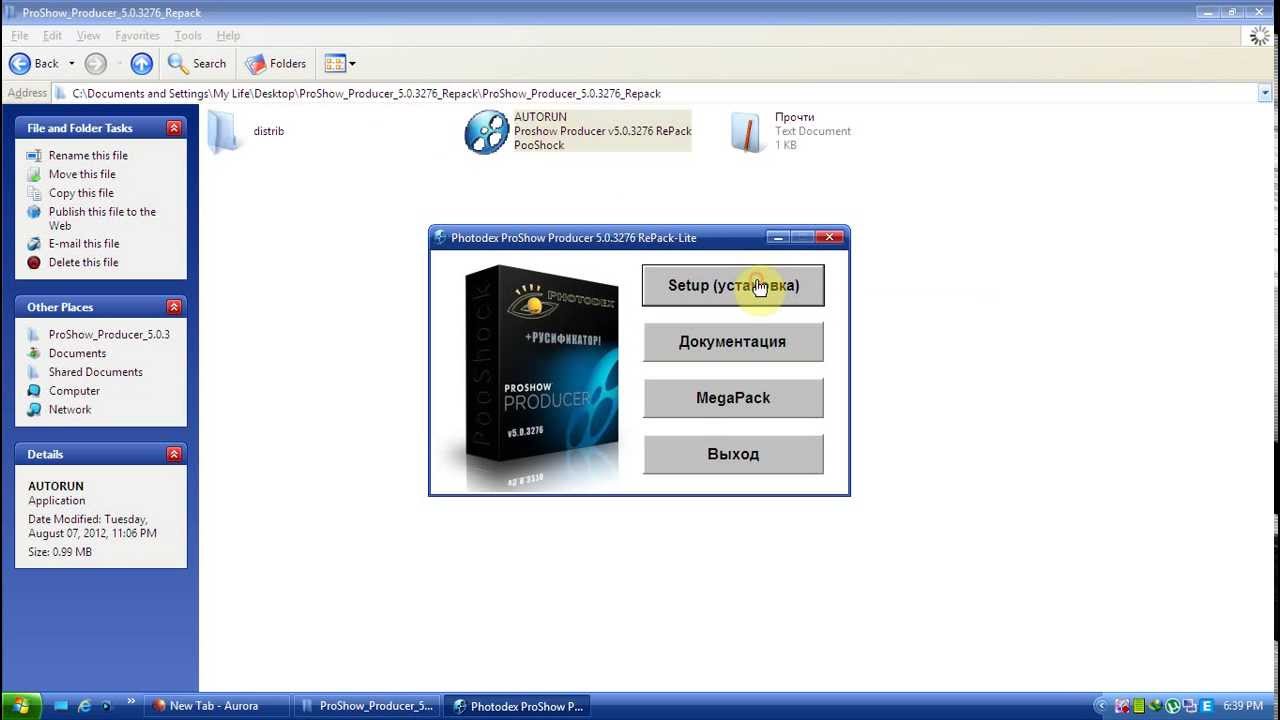Open Shared Documents in Other Places
Image resolution: width=1280 pixels, height=720 pixels.
(x=95, y=372)
